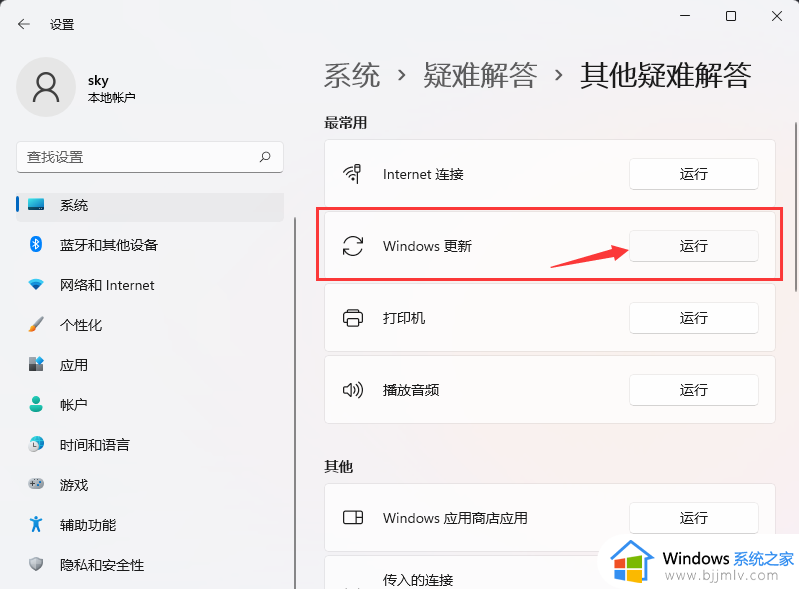Click the Internet 连接 label

[423, 174]
